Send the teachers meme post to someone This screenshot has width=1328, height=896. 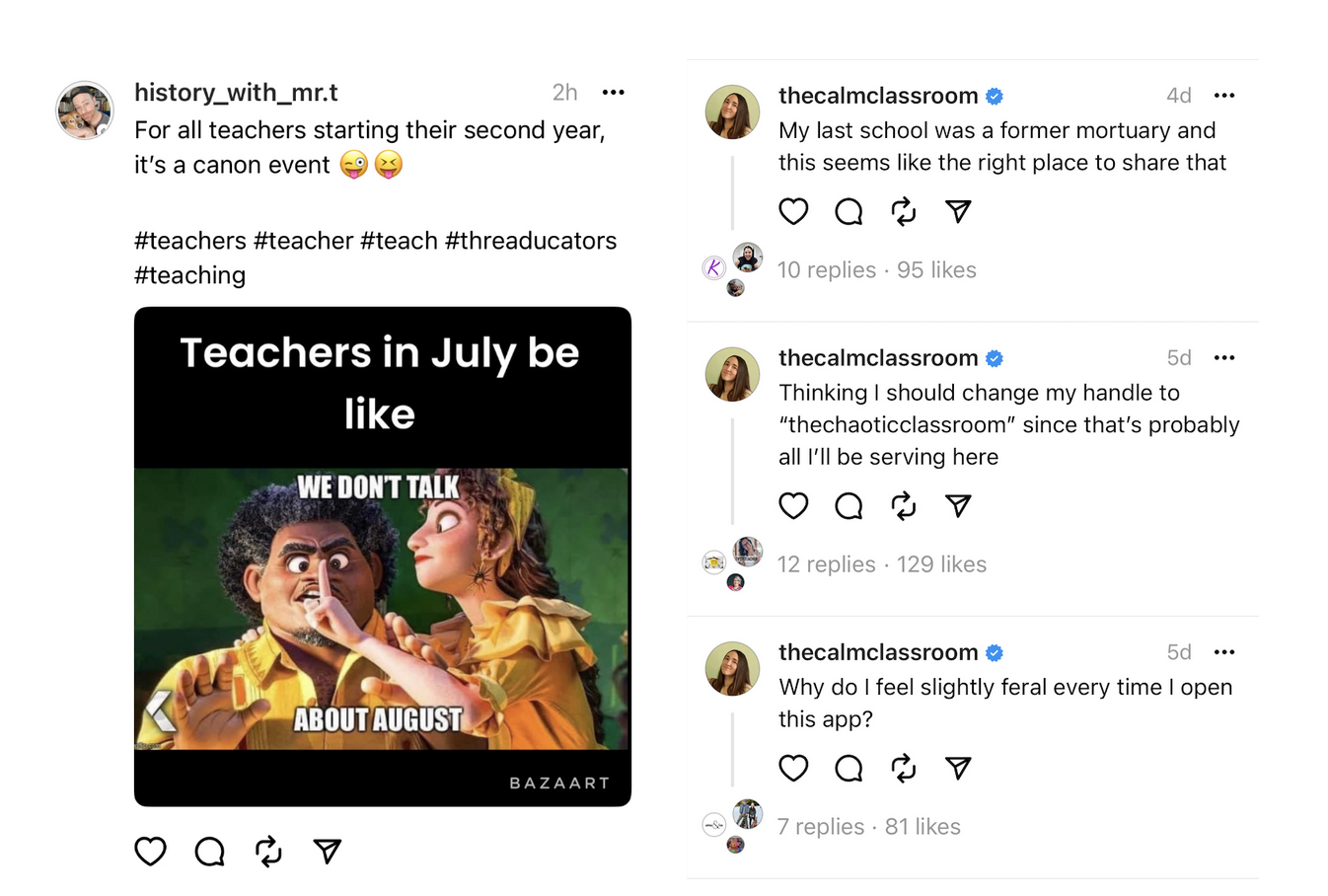327,851
